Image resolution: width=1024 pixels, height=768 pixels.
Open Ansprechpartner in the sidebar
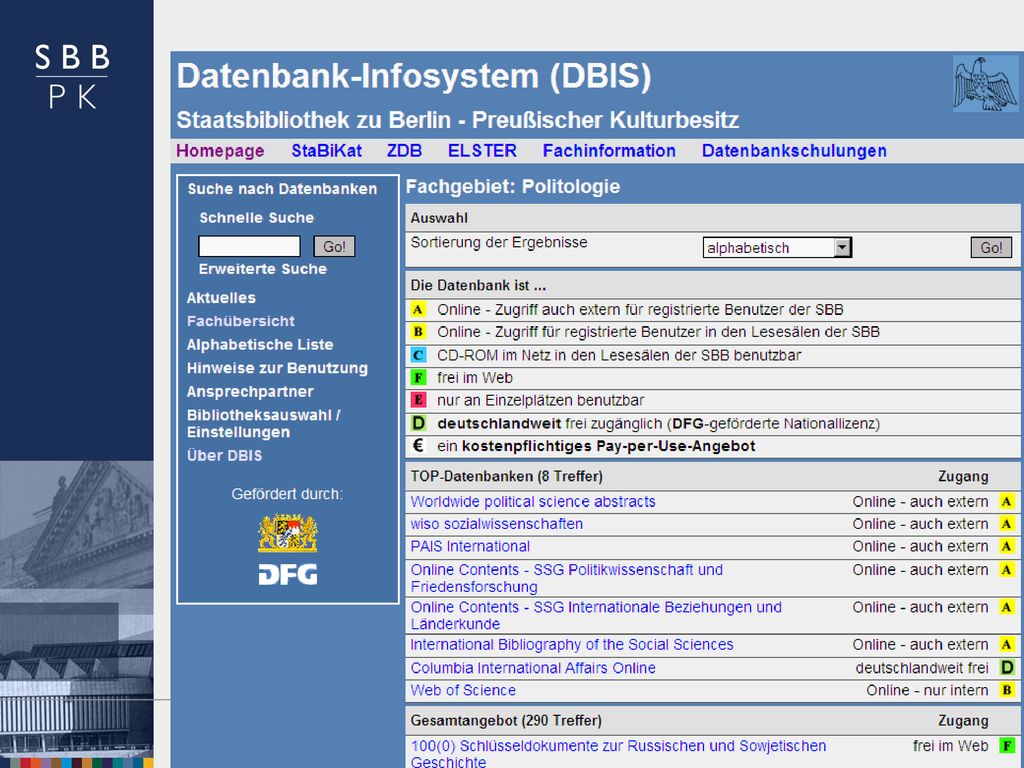pos(250,392)
